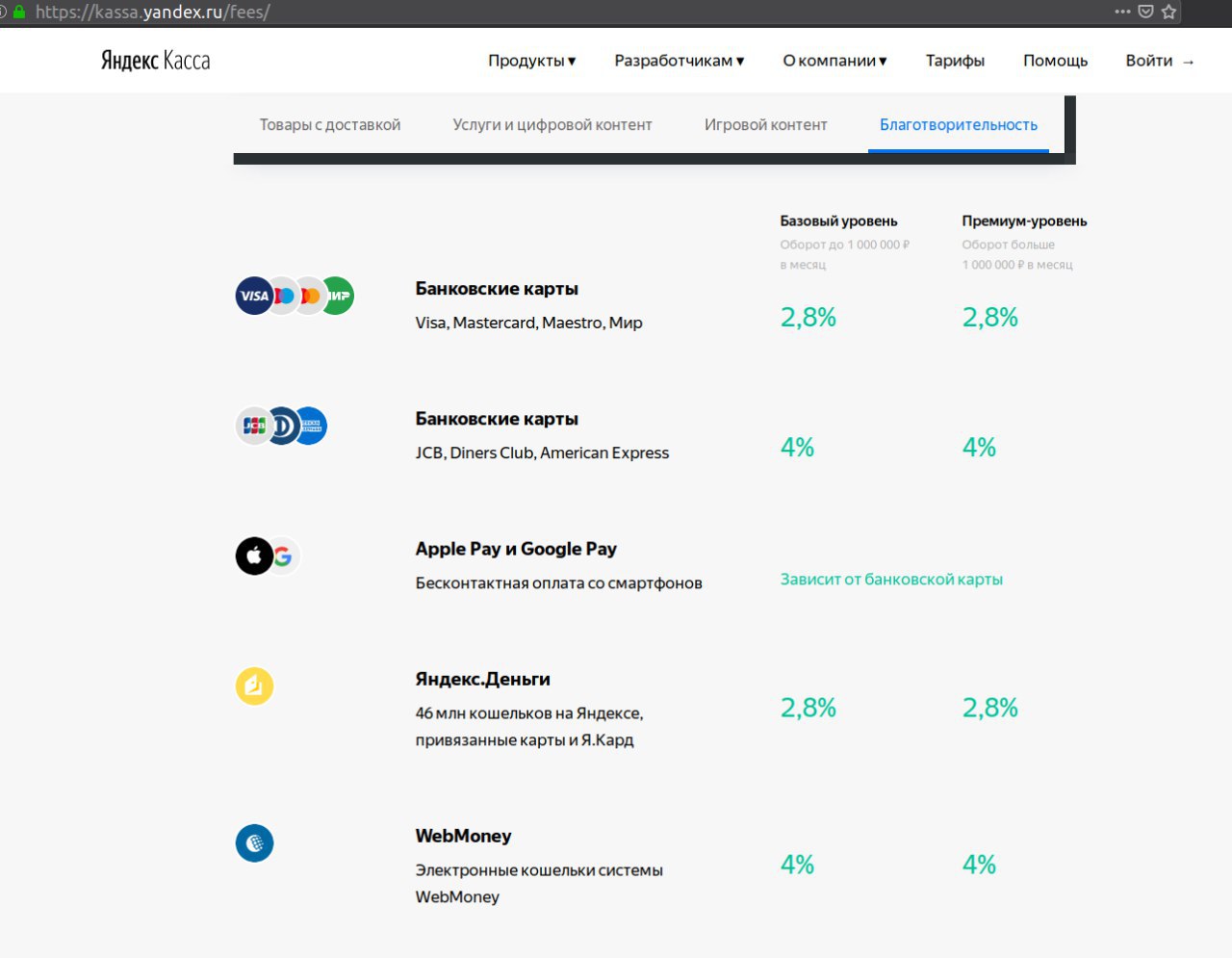Click the premium 4% rate for JCB cards
The width and height of the screenshot is (1232, 958).
pos(979,448)
